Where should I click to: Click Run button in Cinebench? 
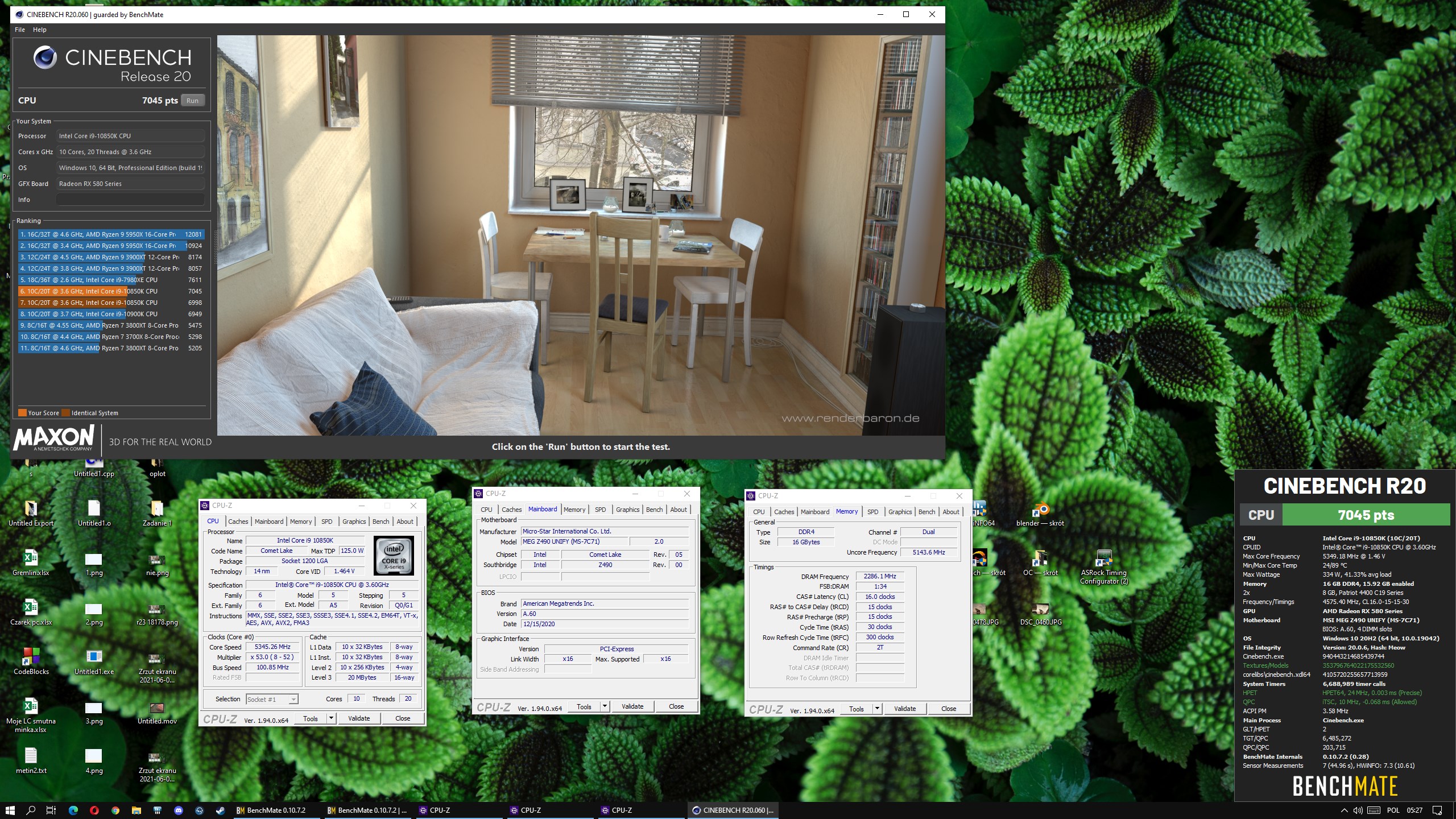coord(193,101)
